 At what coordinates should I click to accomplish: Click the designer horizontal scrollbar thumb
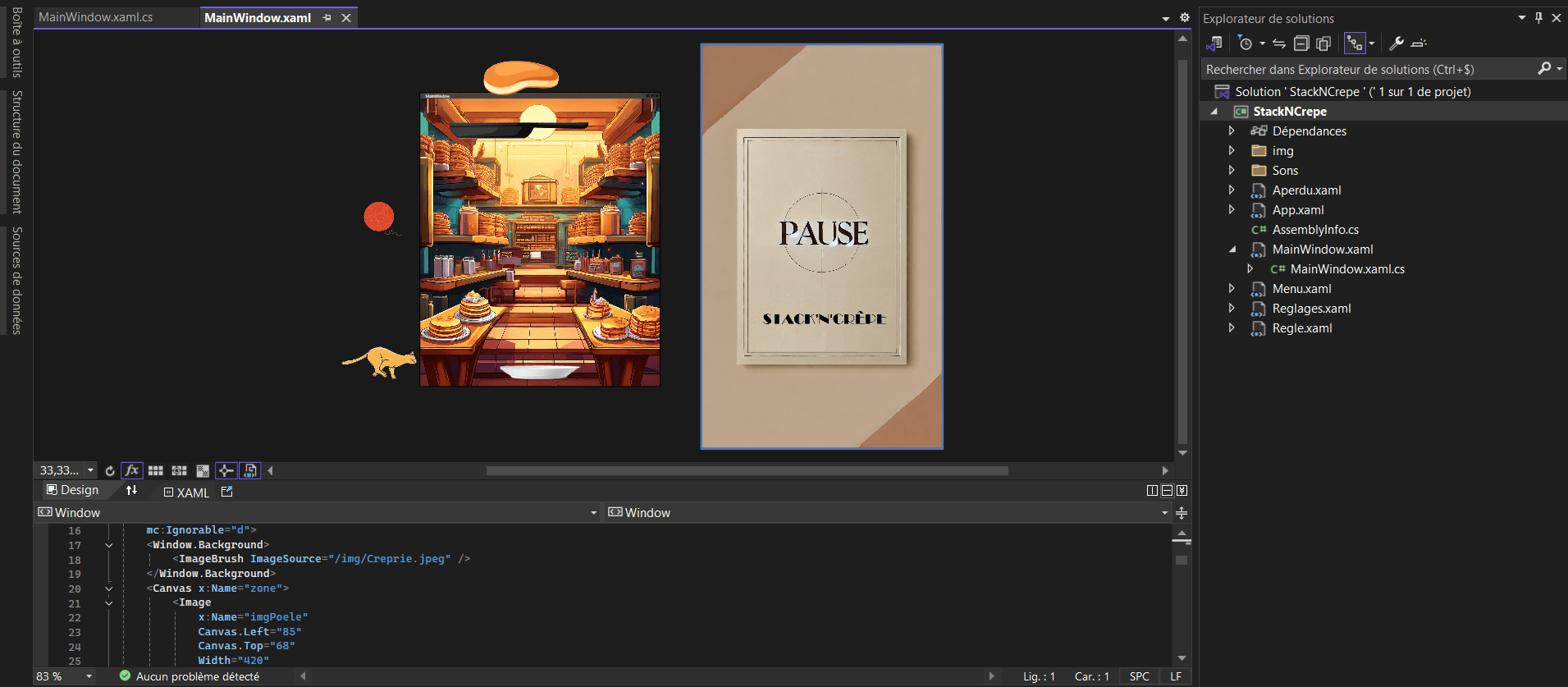747,471
